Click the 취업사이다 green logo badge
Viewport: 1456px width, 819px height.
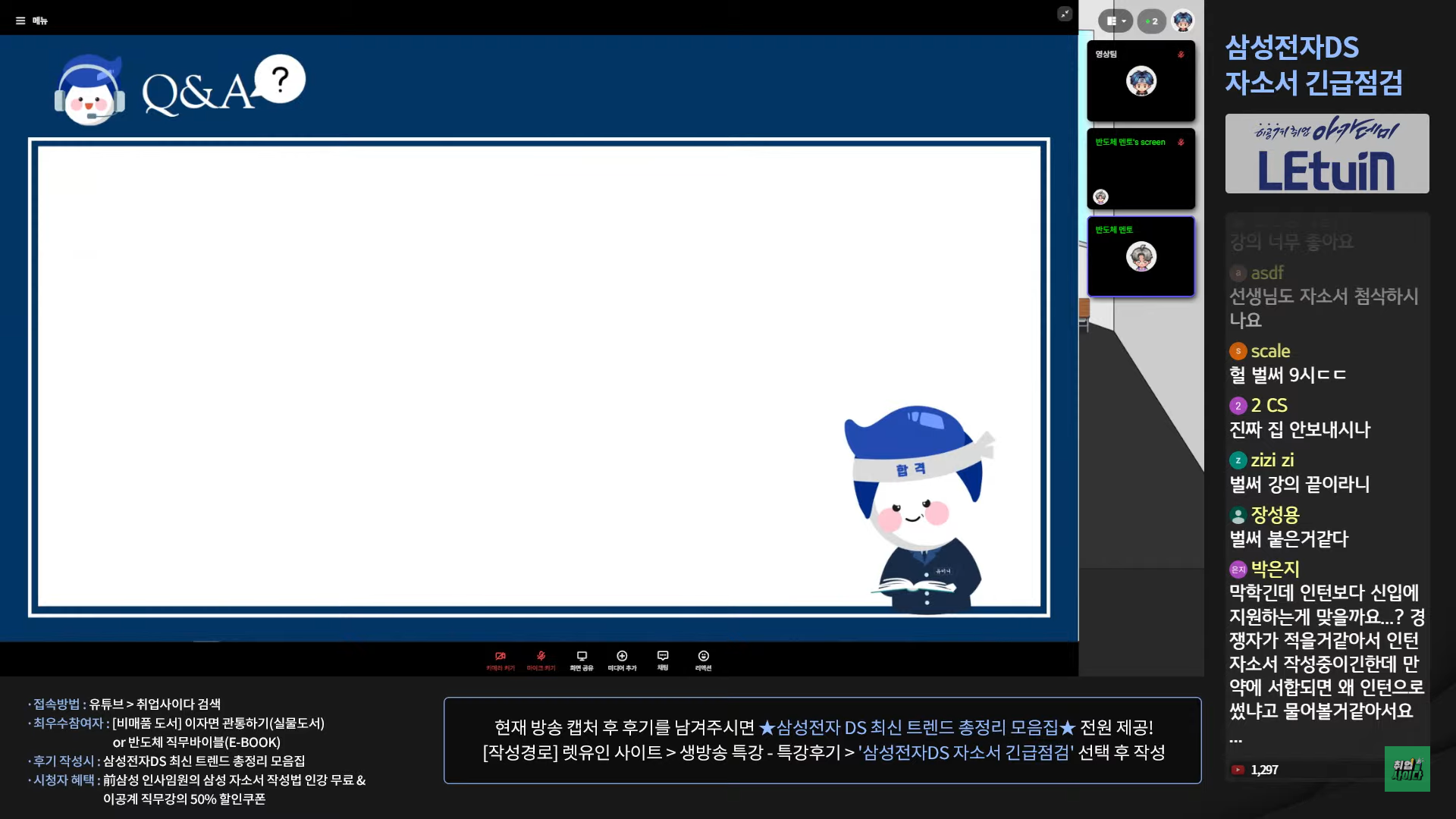[1407, 769]
